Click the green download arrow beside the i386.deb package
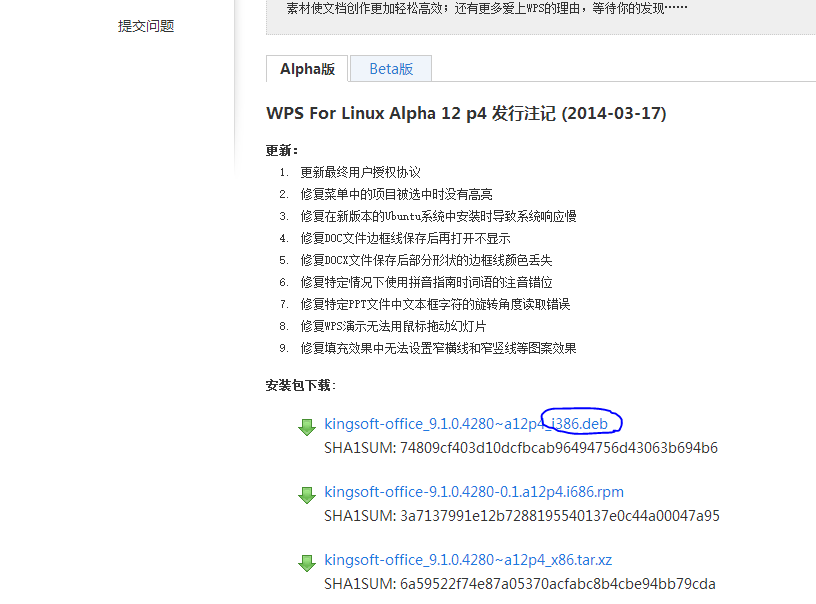This screenshot has width=816, height=604. click(307, 427)
